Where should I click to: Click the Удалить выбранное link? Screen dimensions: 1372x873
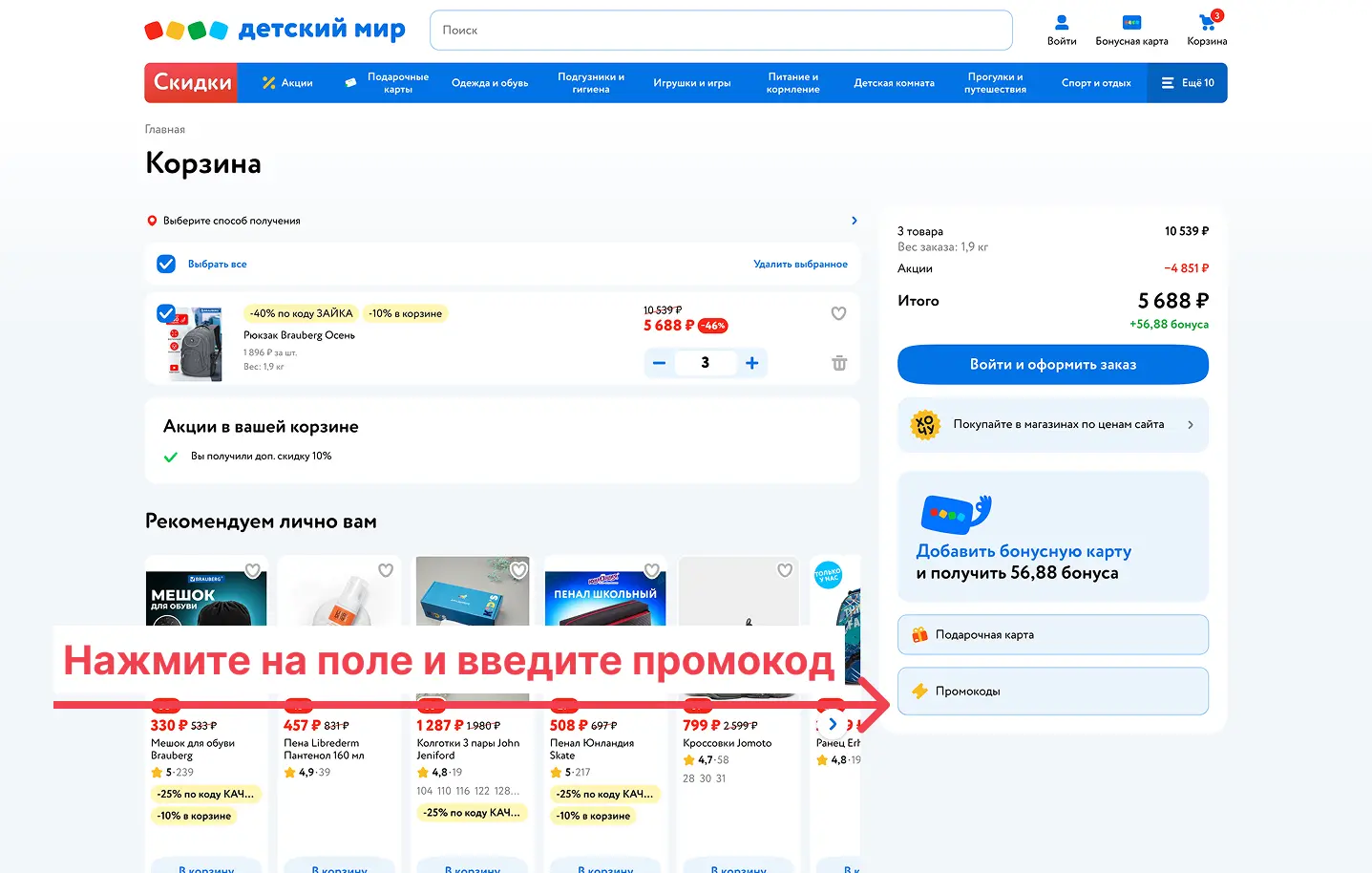coord(800,264)
